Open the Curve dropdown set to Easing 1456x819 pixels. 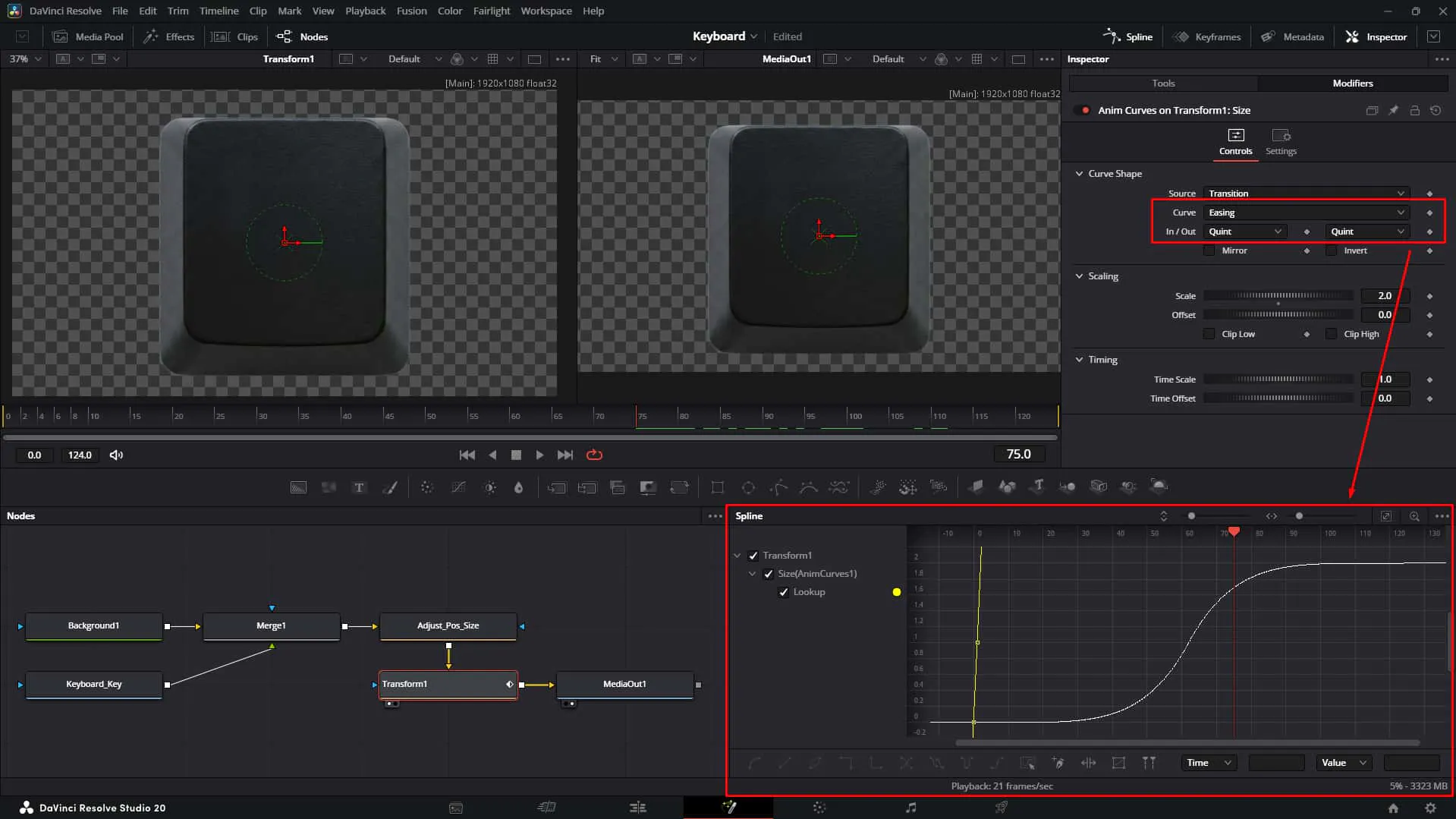(x=1307, y=213)
